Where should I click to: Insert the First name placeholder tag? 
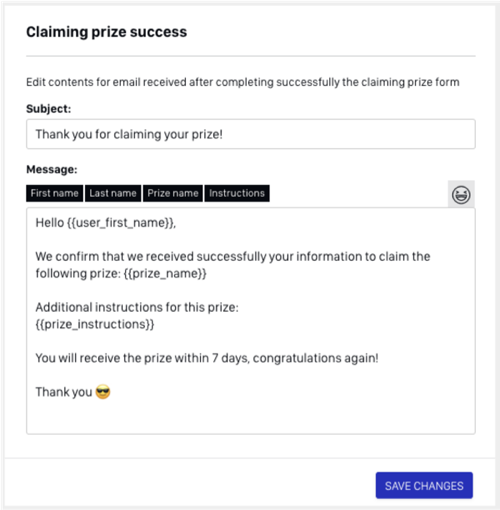(x=54, y=193)
